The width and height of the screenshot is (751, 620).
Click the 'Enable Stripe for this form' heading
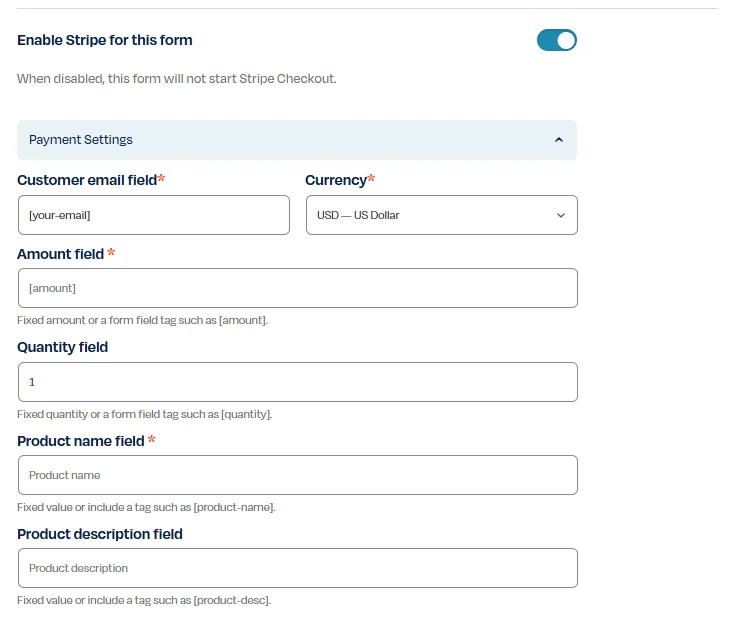pyautogui.click(x=105, y=40)
